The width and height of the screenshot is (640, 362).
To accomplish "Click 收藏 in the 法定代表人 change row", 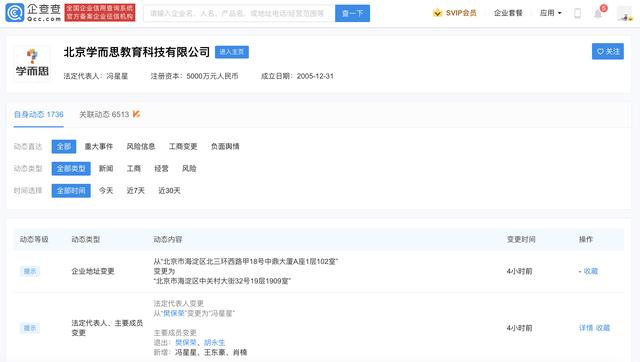I will tap(603, 328).
